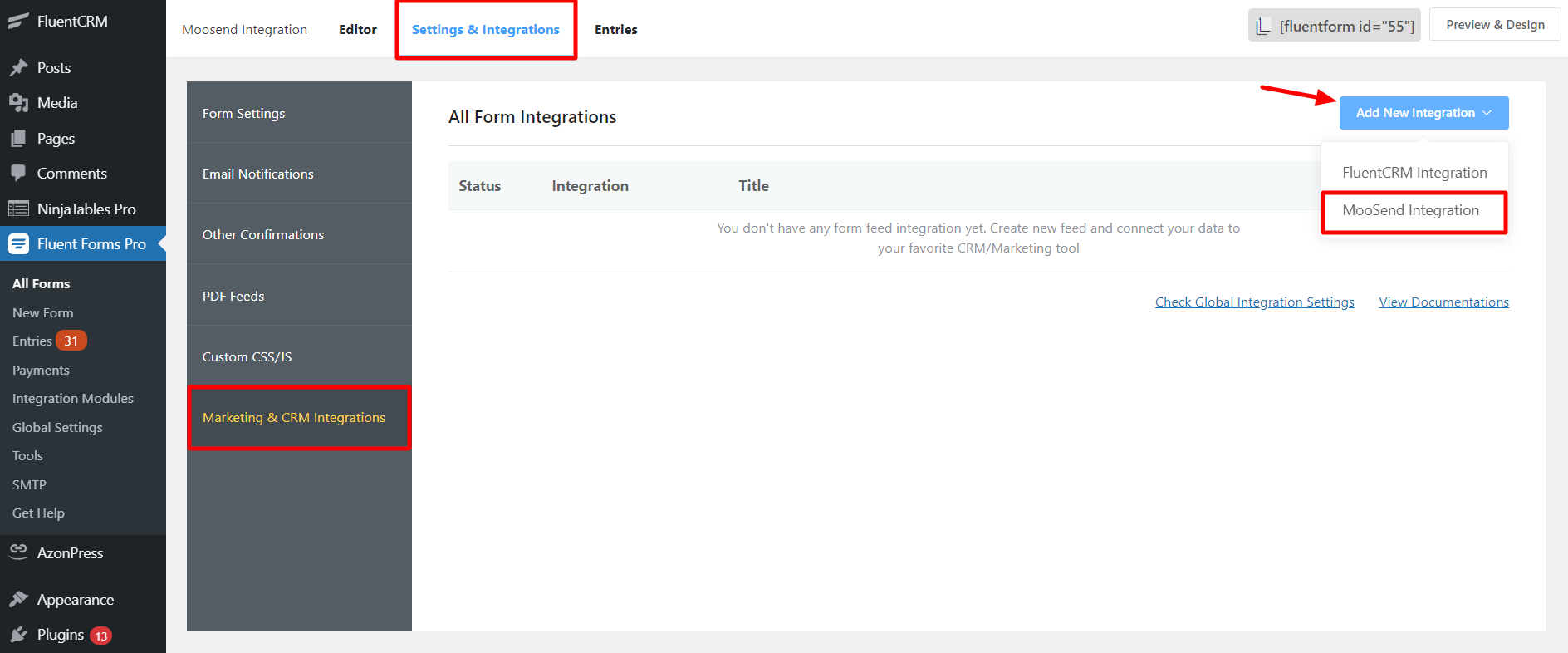Click the FluentCRM logo icon in sidebar
The height and width of the screenshot is (653, 1568).
click(x=18, y=22)
